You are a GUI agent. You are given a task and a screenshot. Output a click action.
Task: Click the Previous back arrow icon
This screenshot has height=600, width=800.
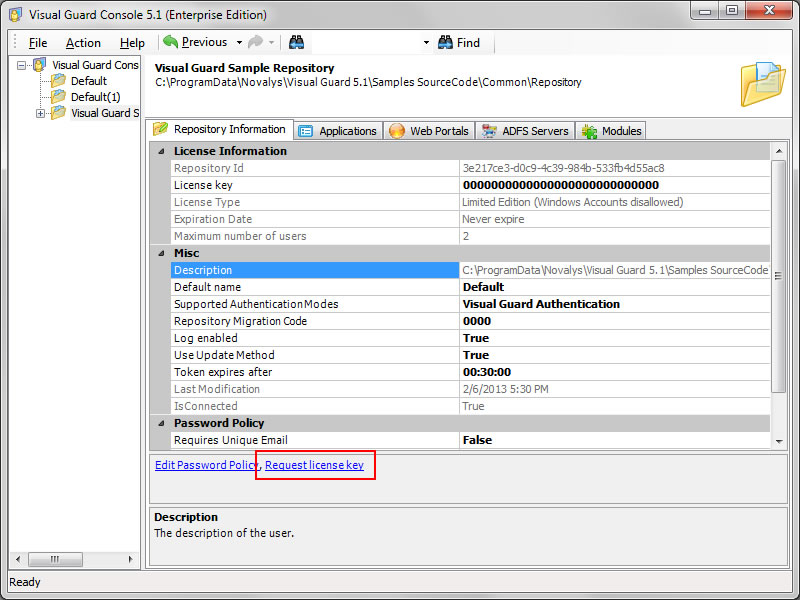(170, 42)
